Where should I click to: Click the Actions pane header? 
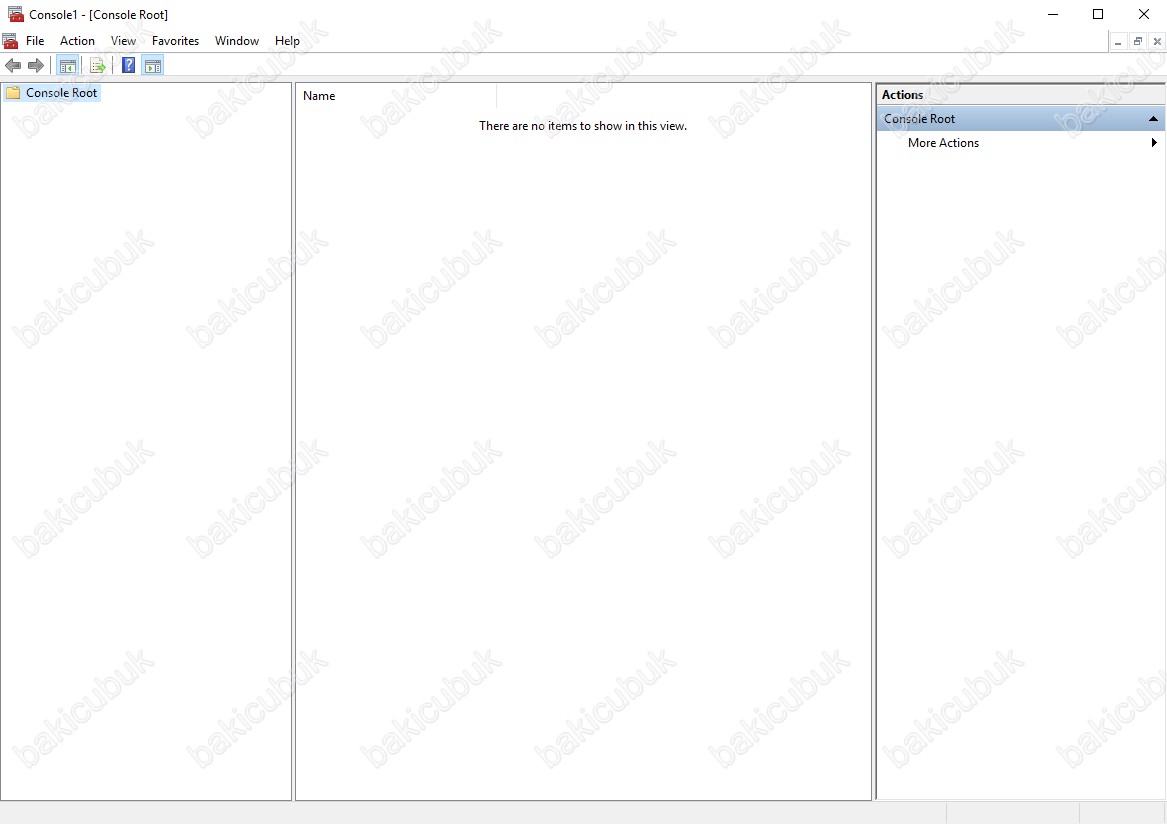(x=1020, y=95)
